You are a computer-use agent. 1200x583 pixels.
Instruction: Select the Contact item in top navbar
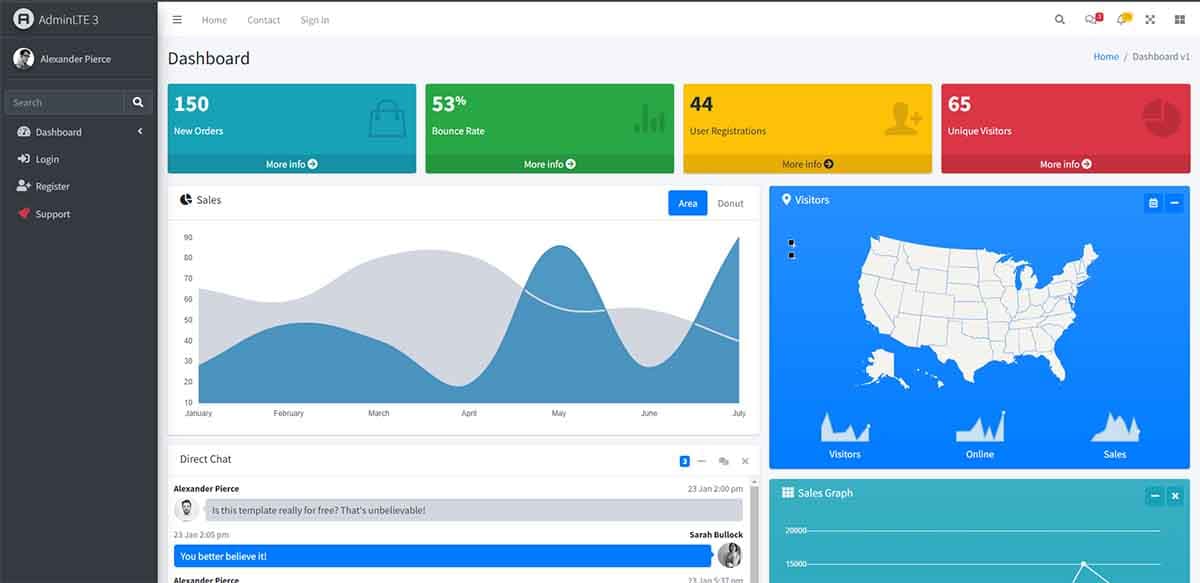tap(264, 20)
